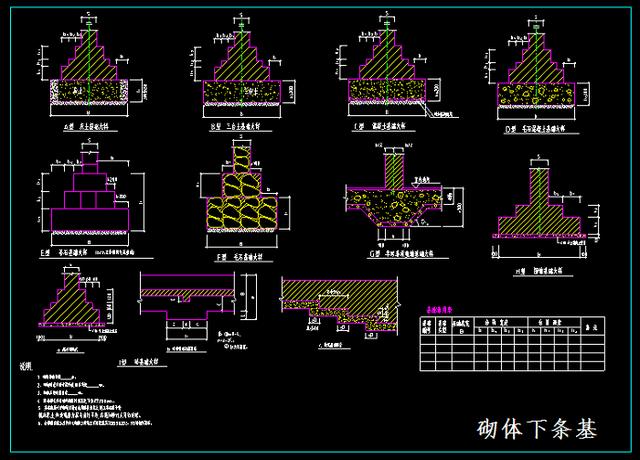Select the G型 trapezoid concrete foundation drawing

(x=404, y=195)
